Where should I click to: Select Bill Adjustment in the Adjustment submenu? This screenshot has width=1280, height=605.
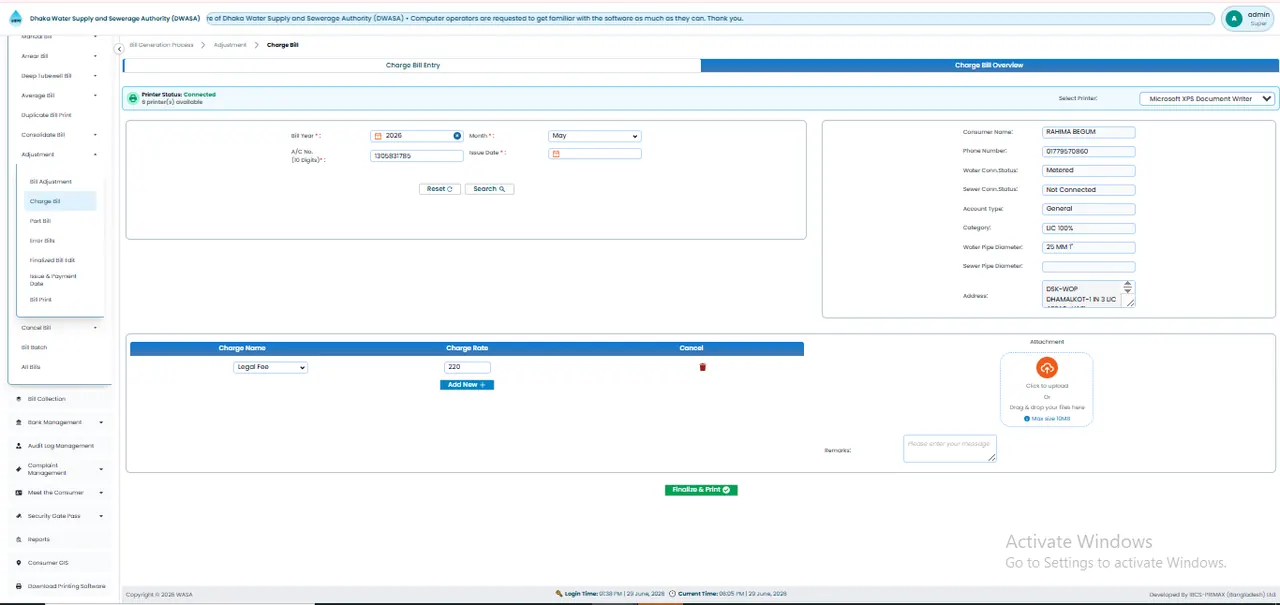pos(51,182)
